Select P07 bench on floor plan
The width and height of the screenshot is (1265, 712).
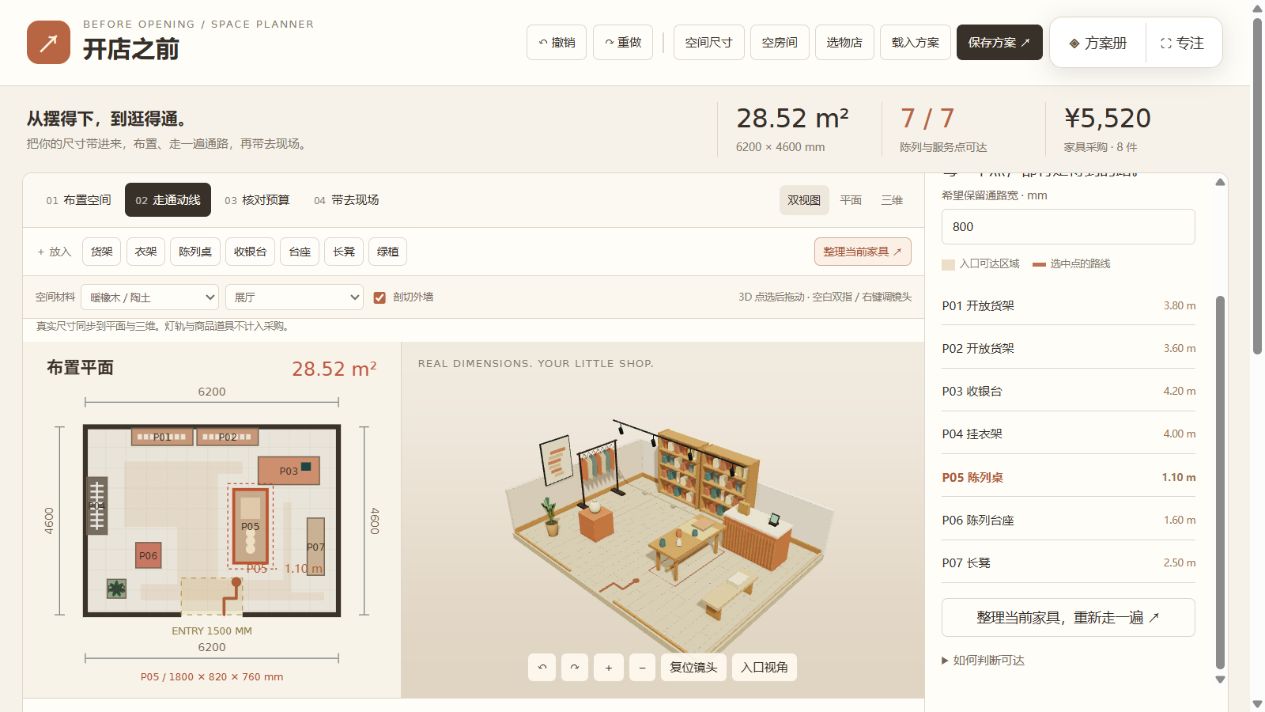coord(316,547)
